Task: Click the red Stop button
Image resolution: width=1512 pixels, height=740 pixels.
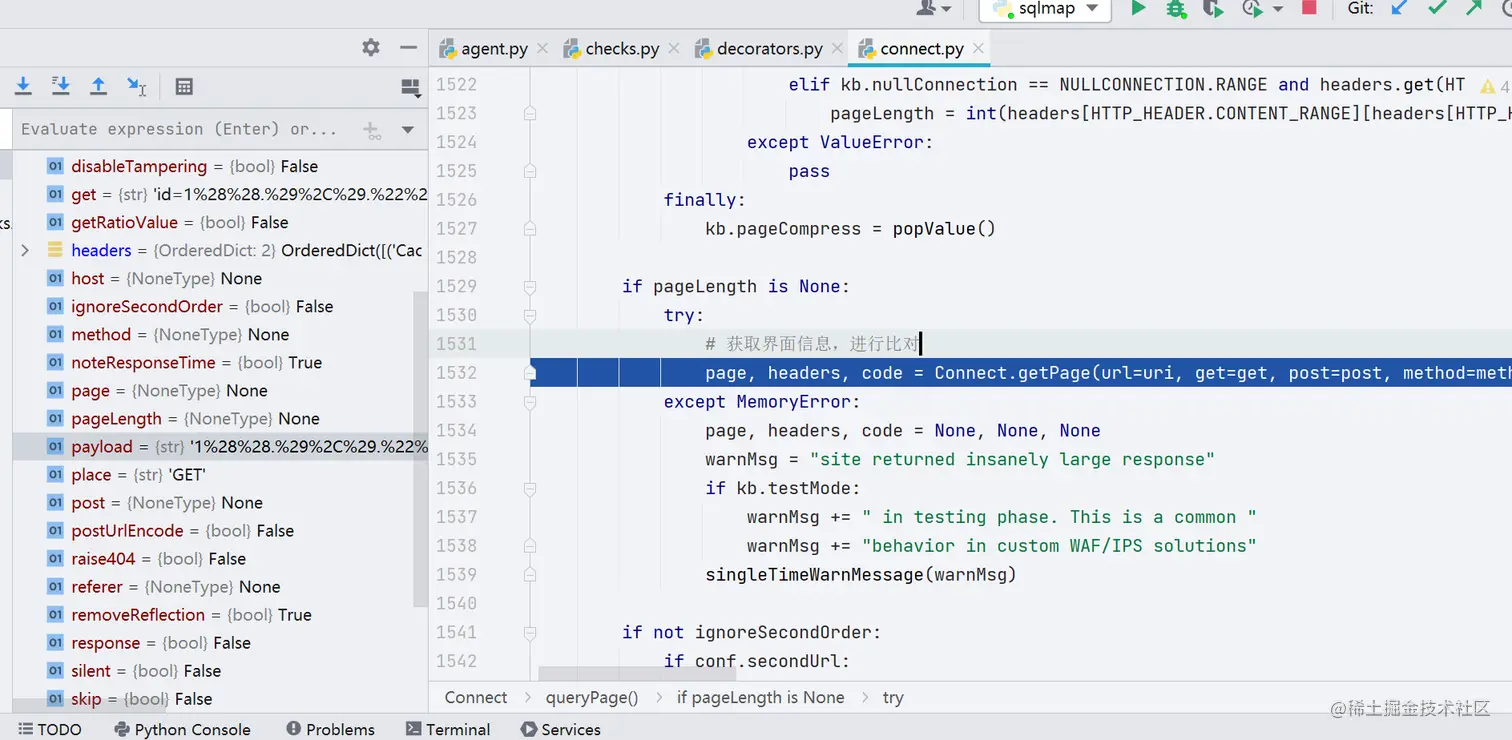Action: pyautogui.click(x=1309, y=8)
